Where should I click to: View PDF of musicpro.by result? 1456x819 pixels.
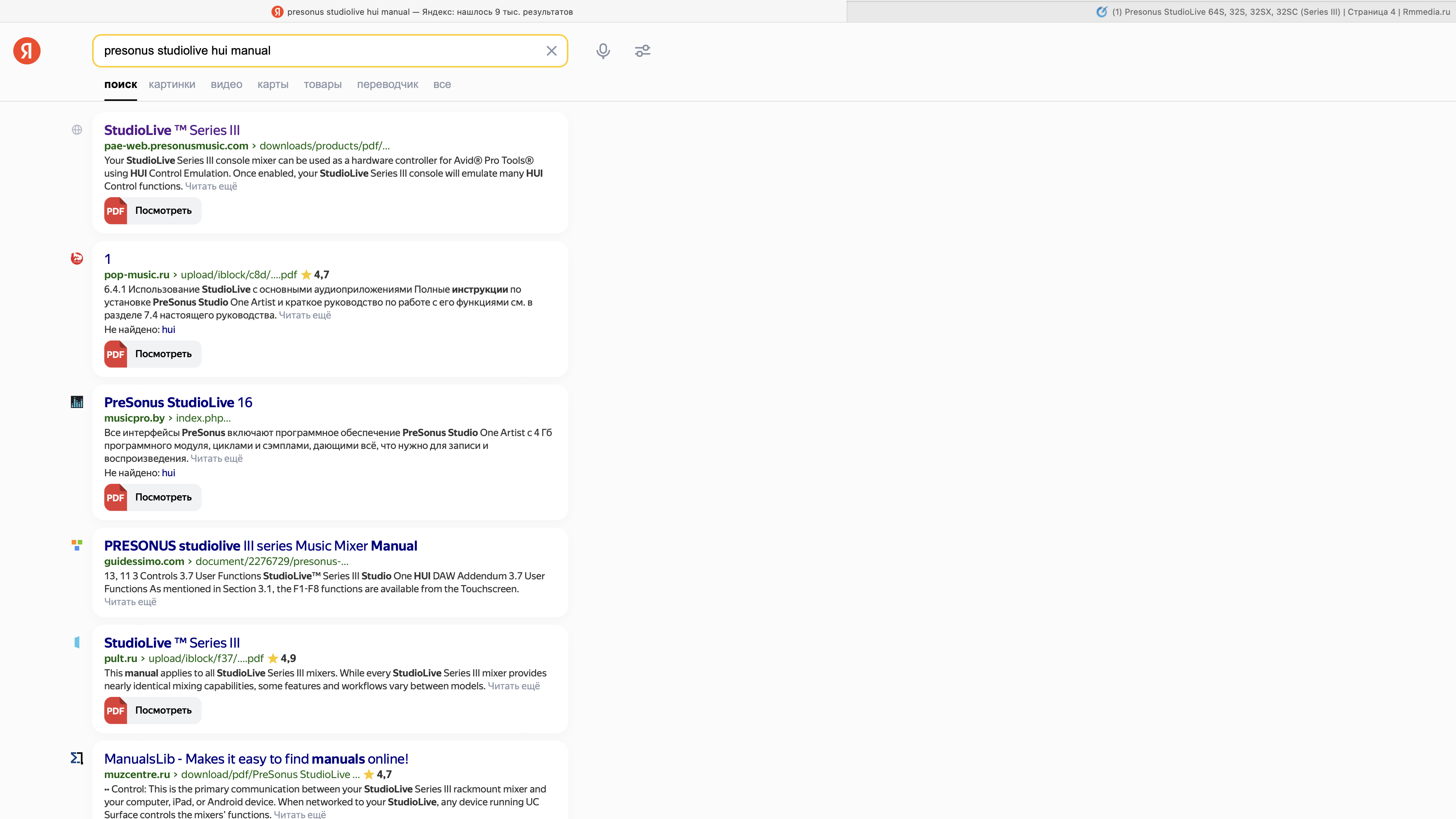[x=152, y=497]
